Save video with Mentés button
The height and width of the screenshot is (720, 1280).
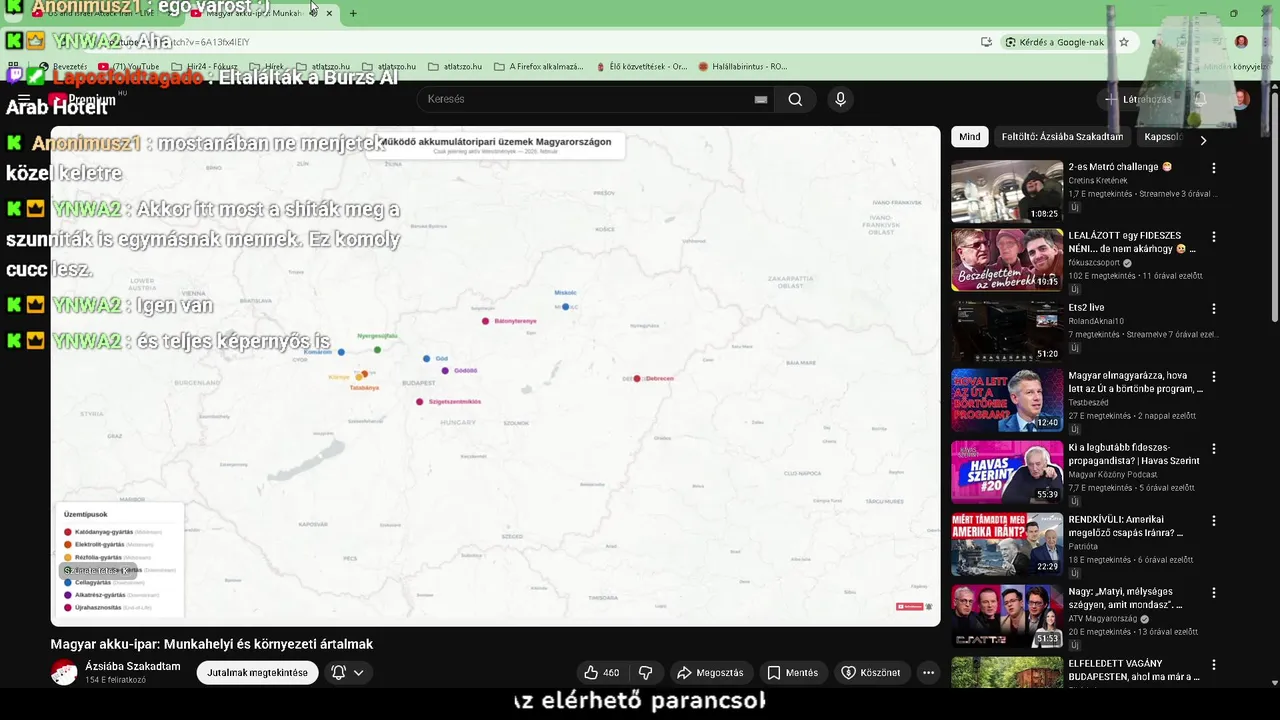coord(792,673)
